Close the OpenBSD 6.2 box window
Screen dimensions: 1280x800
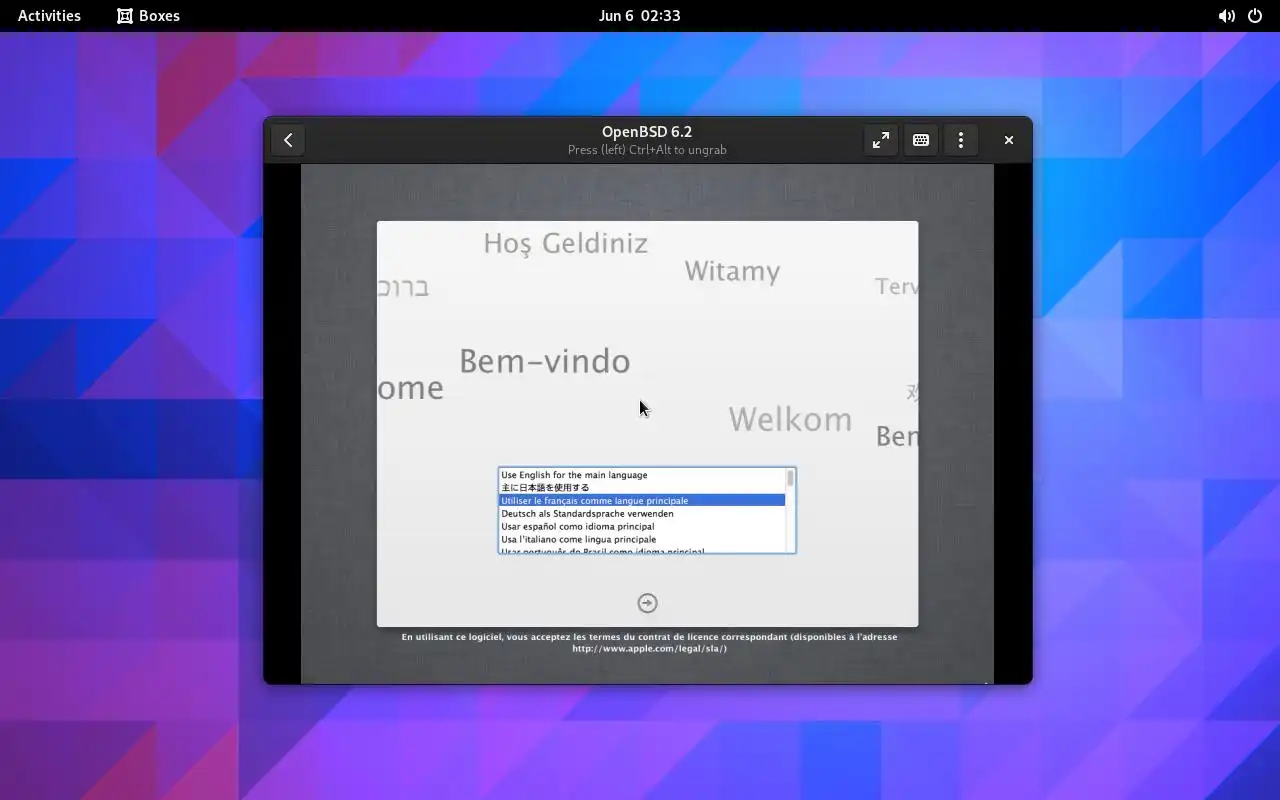point(1009,140)
